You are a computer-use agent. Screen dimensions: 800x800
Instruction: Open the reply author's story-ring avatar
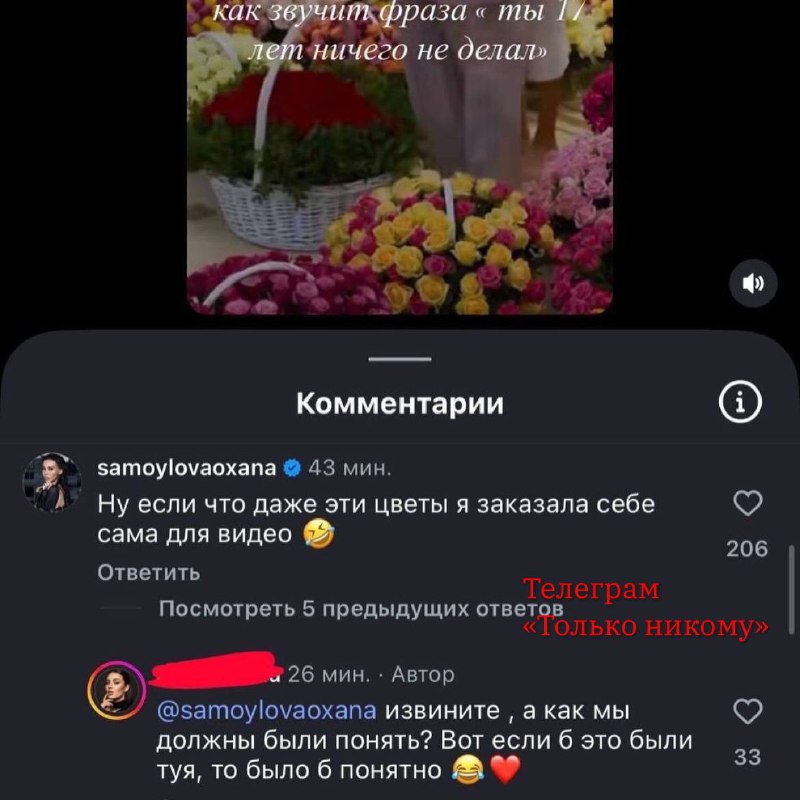(117, 690)
